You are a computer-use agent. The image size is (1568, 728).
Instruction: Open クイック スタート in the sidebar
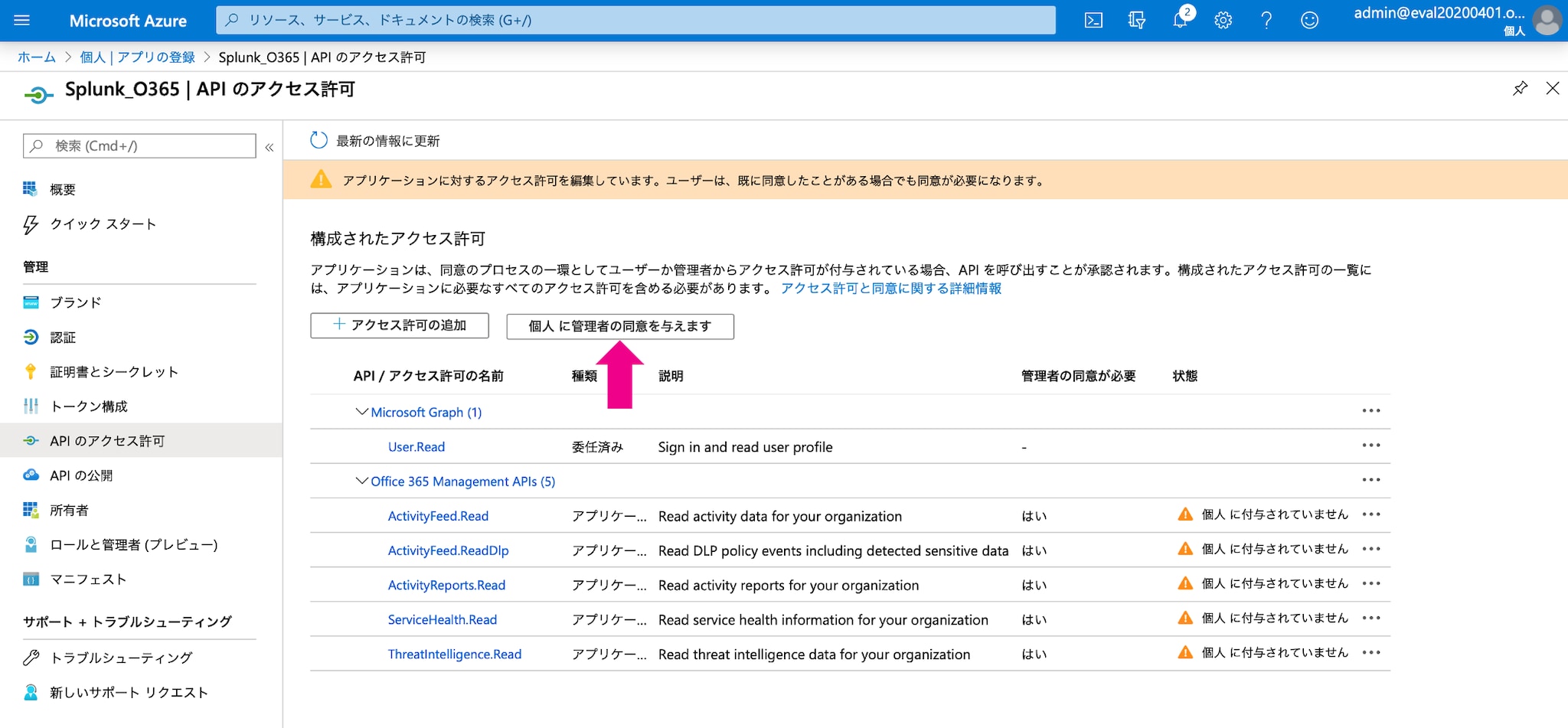tap(103, 224)
